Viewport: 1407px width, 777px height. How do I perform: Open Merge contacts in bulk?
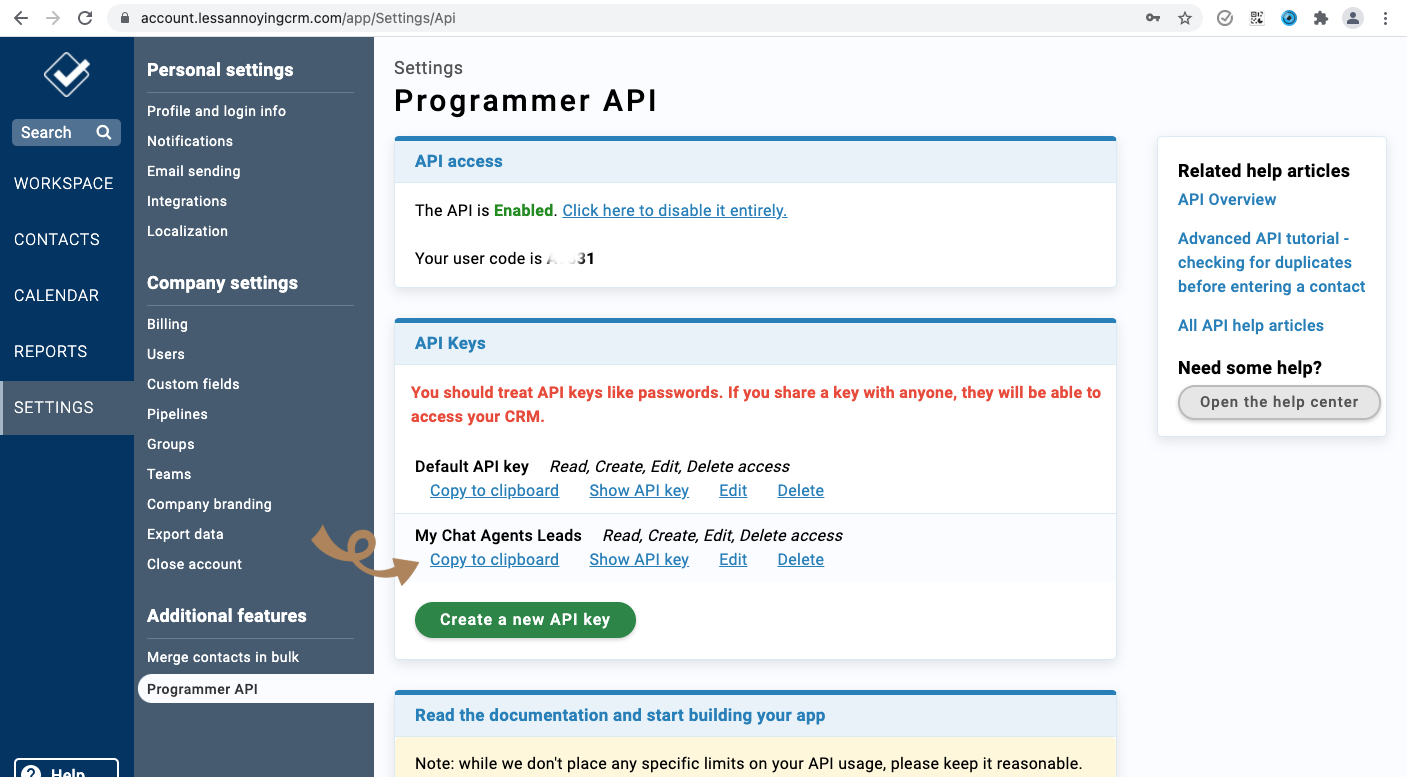pyautogui.click(x=223, y=657)
